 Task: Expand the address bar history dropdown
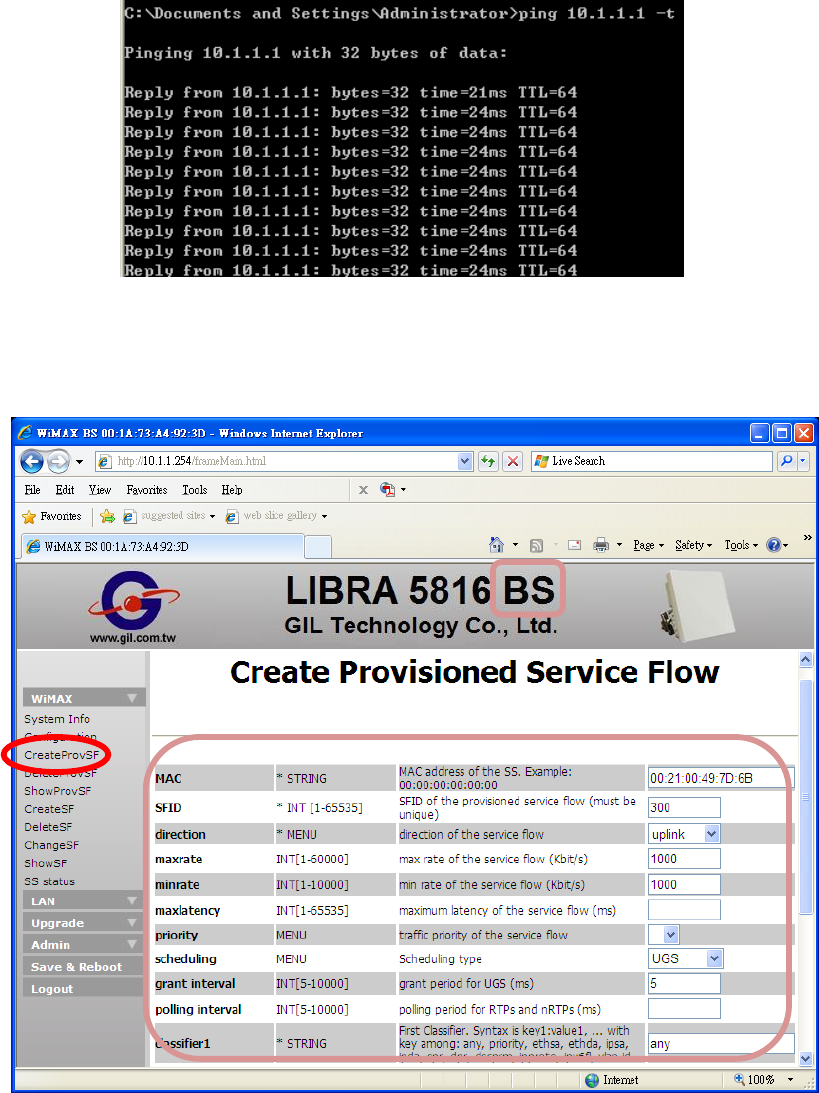point(466,461)
